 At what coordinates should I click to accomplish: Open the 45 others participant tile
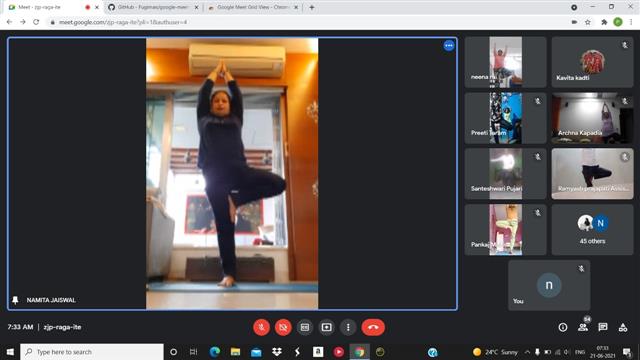(592, 230)
